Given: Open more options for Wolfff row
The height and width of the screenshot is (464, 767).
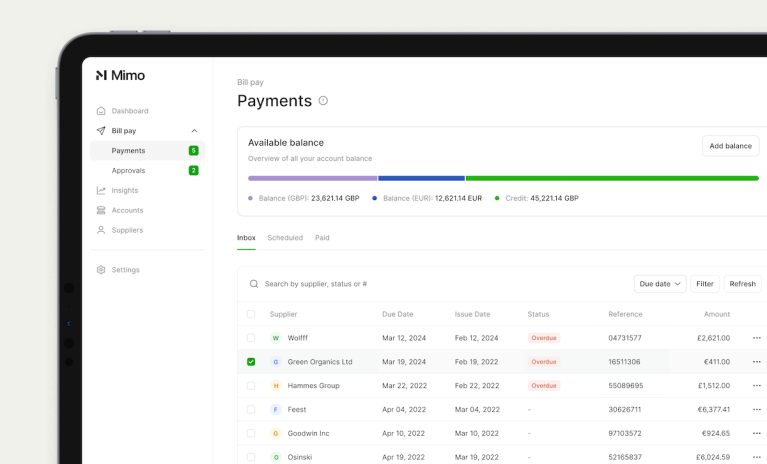Looking at the screenshot, I should tap(756, 338).
